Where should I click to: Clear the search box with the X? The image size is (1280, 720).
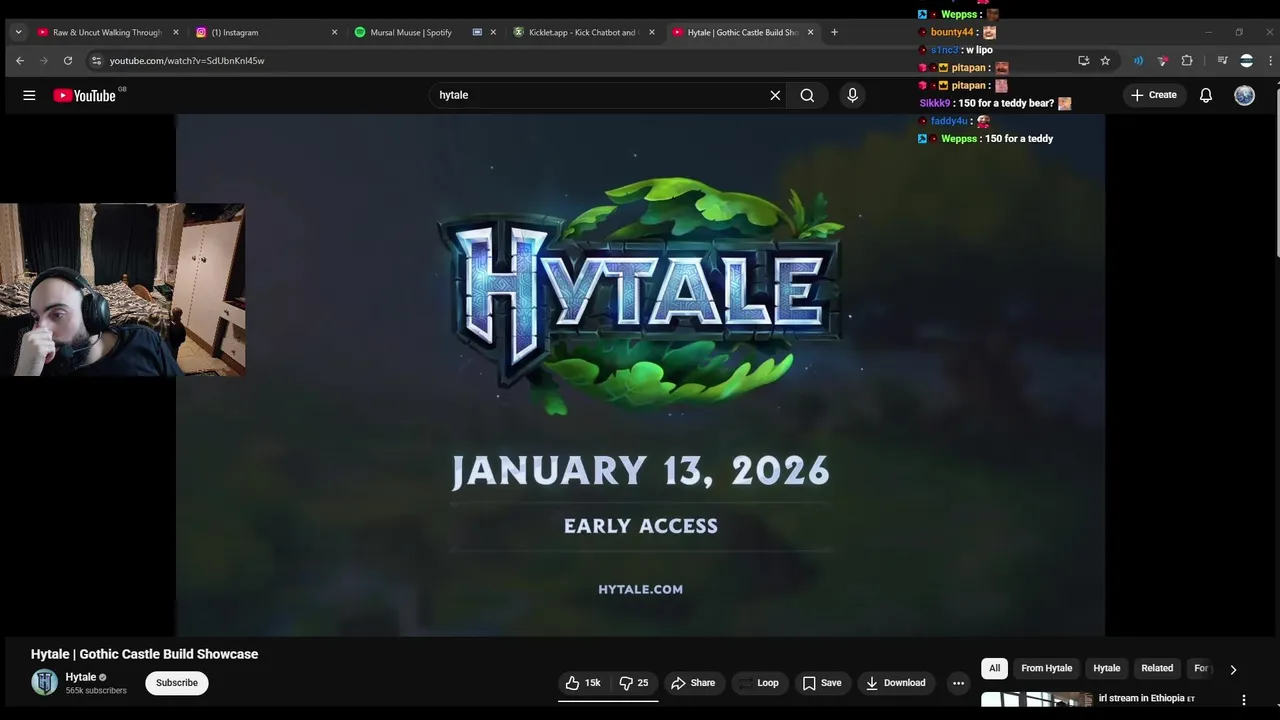point(775,95)
